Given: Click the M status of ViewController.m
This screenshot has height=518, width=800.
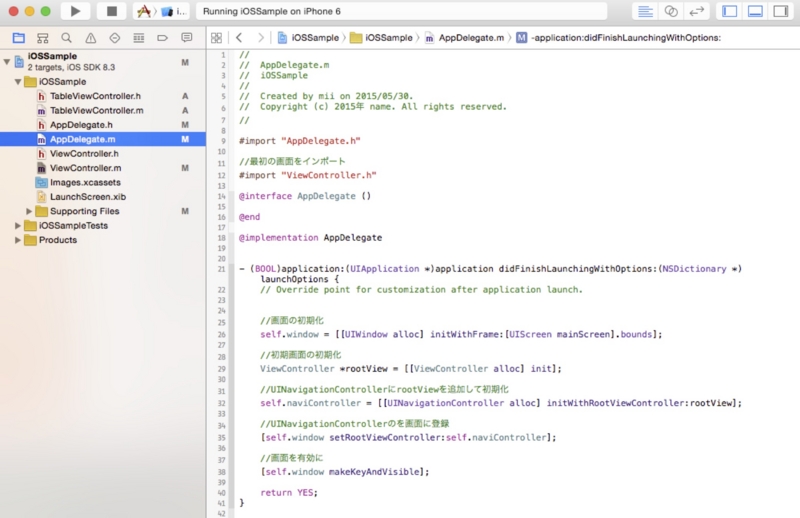Looking at the screenshot, I should click(185, 168).
